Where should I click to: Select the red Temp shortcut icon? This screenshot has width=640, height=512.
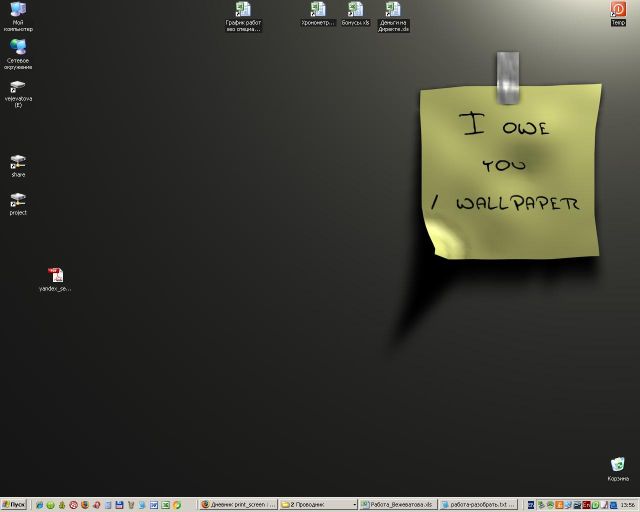(x=618, y=14)
